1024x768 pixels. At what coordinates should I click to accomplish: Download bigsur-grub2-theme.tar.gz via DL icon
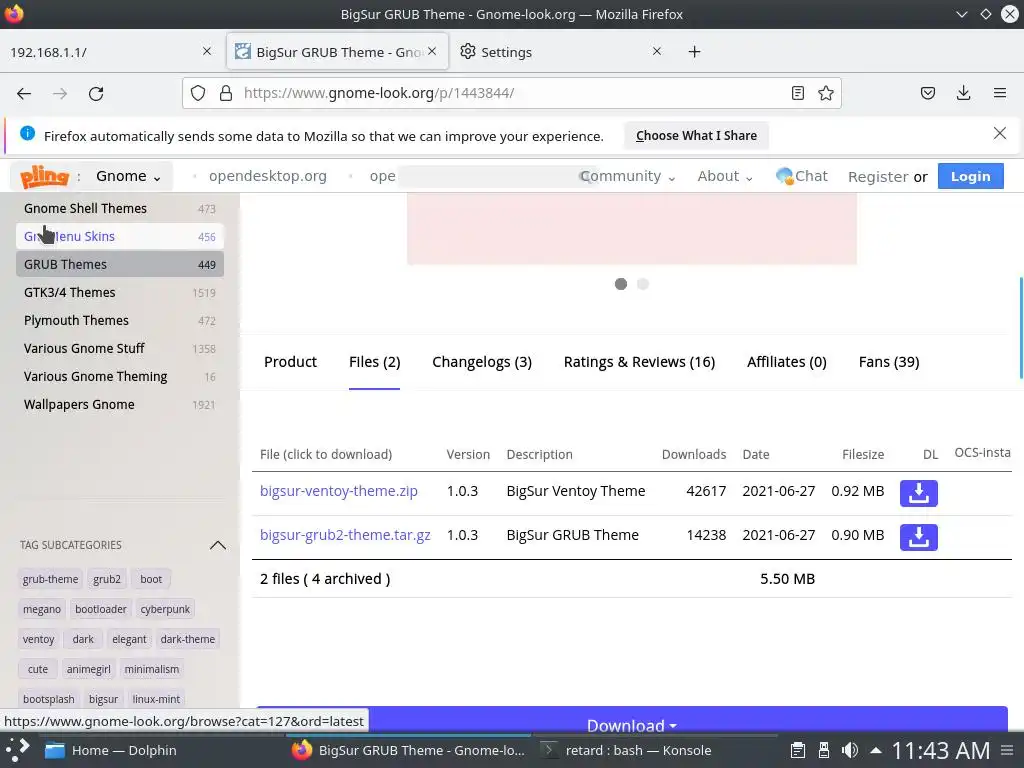(x=918, y=537)
